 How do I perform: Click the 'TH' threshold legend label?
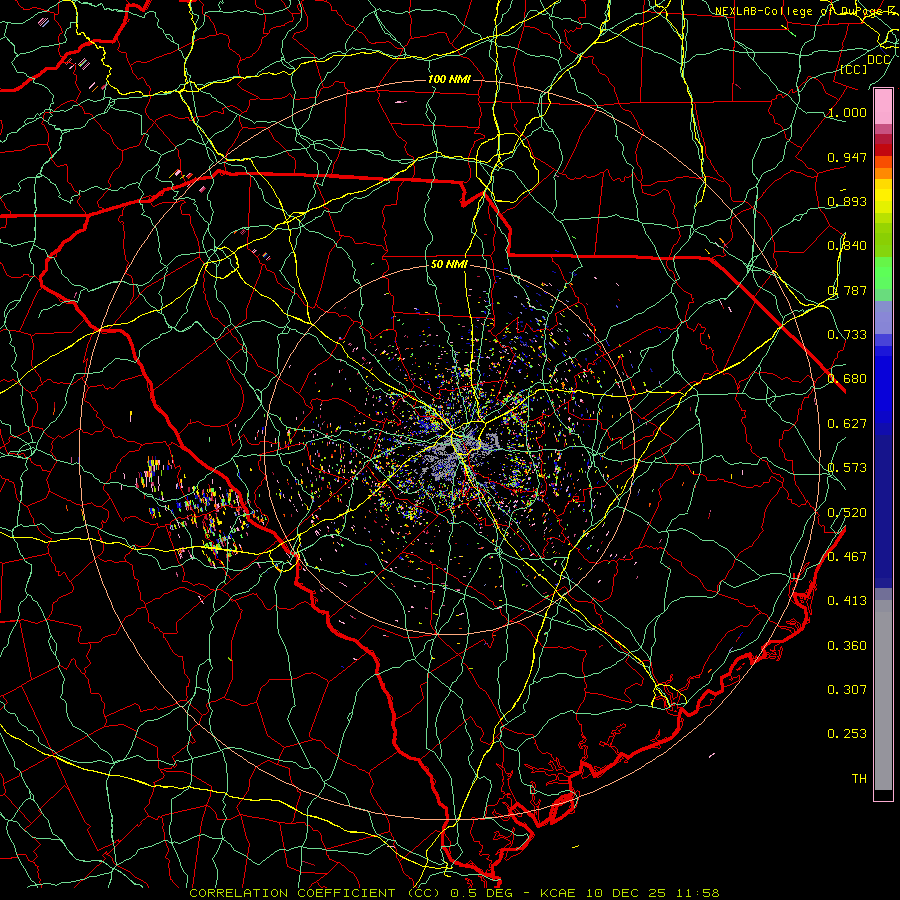pos(859,779)
